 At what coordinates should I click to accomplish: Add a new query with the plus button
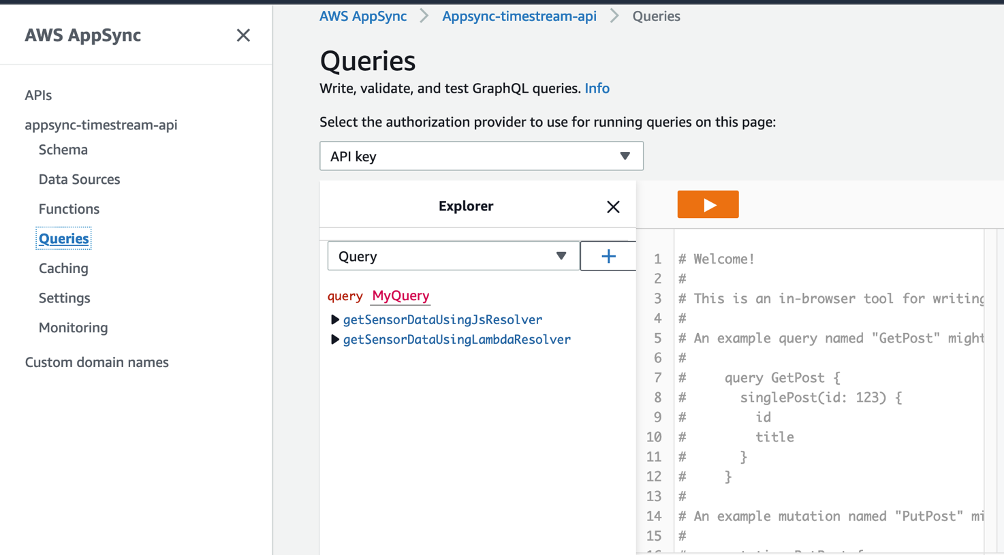coord(608,256)
